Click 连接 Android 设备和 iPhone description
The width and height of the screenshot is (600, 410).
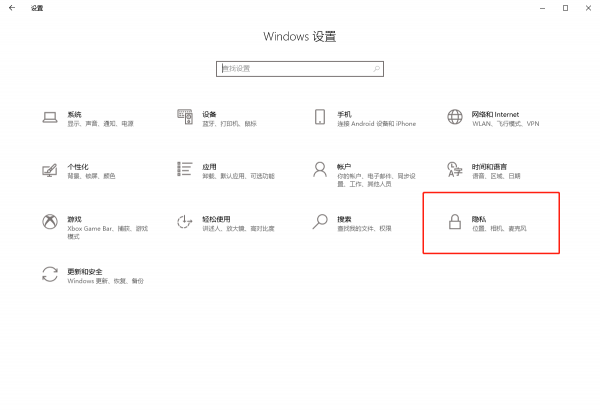point(377,124)
